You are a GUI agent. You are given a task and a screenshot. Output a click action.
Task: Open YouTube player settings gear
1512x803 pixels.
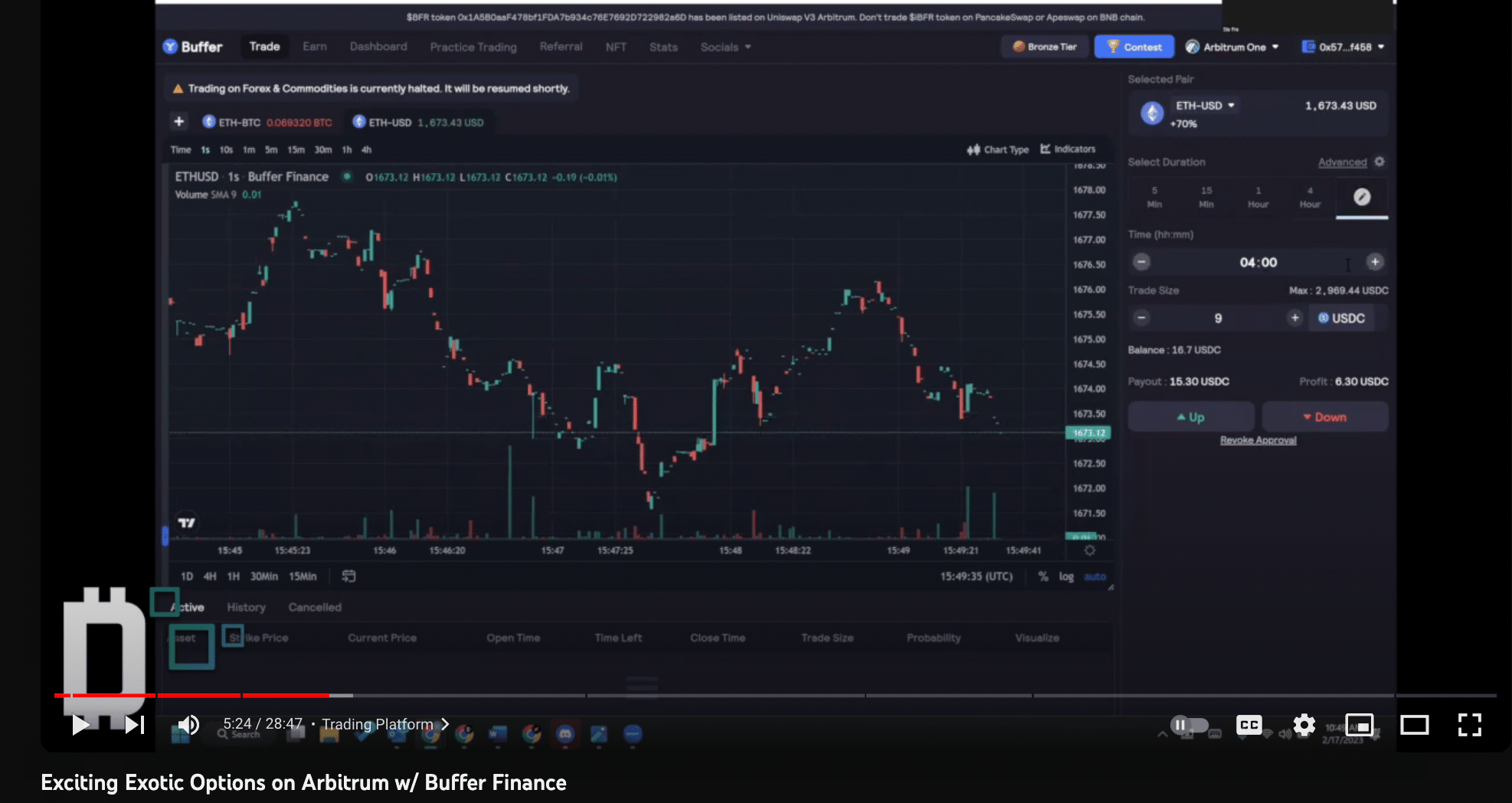[x=1304, y=724]
